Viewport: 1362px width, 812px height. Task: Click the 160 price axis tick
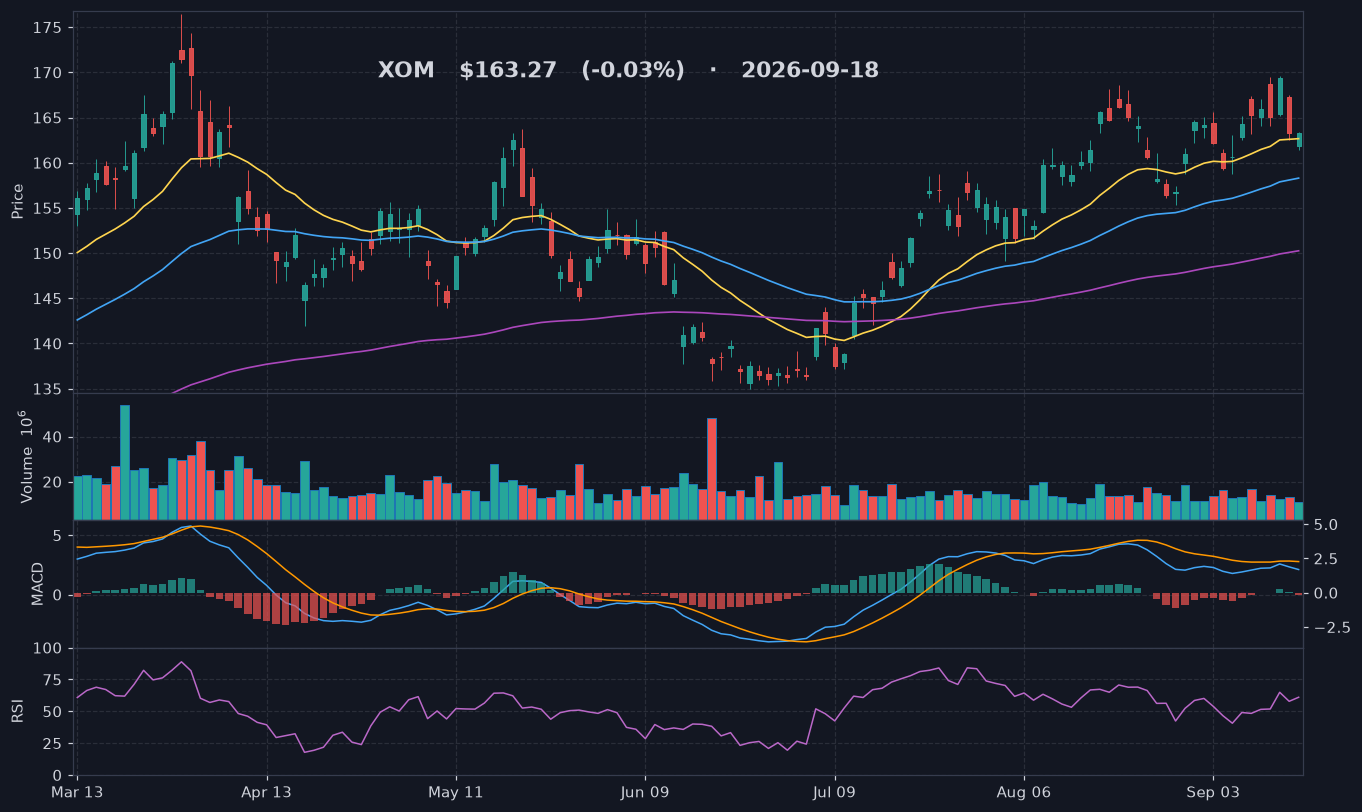point(47,163)
